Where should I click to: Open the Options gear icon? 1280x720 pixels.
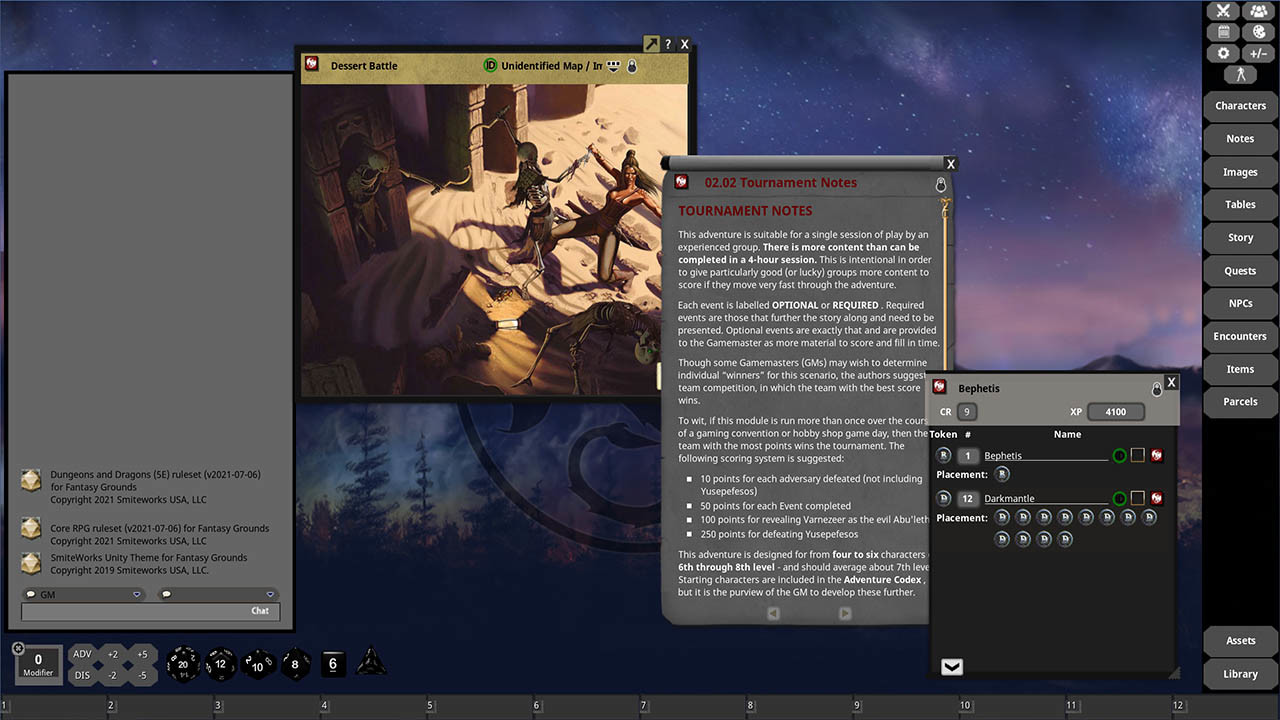[x=1223, y=53]
